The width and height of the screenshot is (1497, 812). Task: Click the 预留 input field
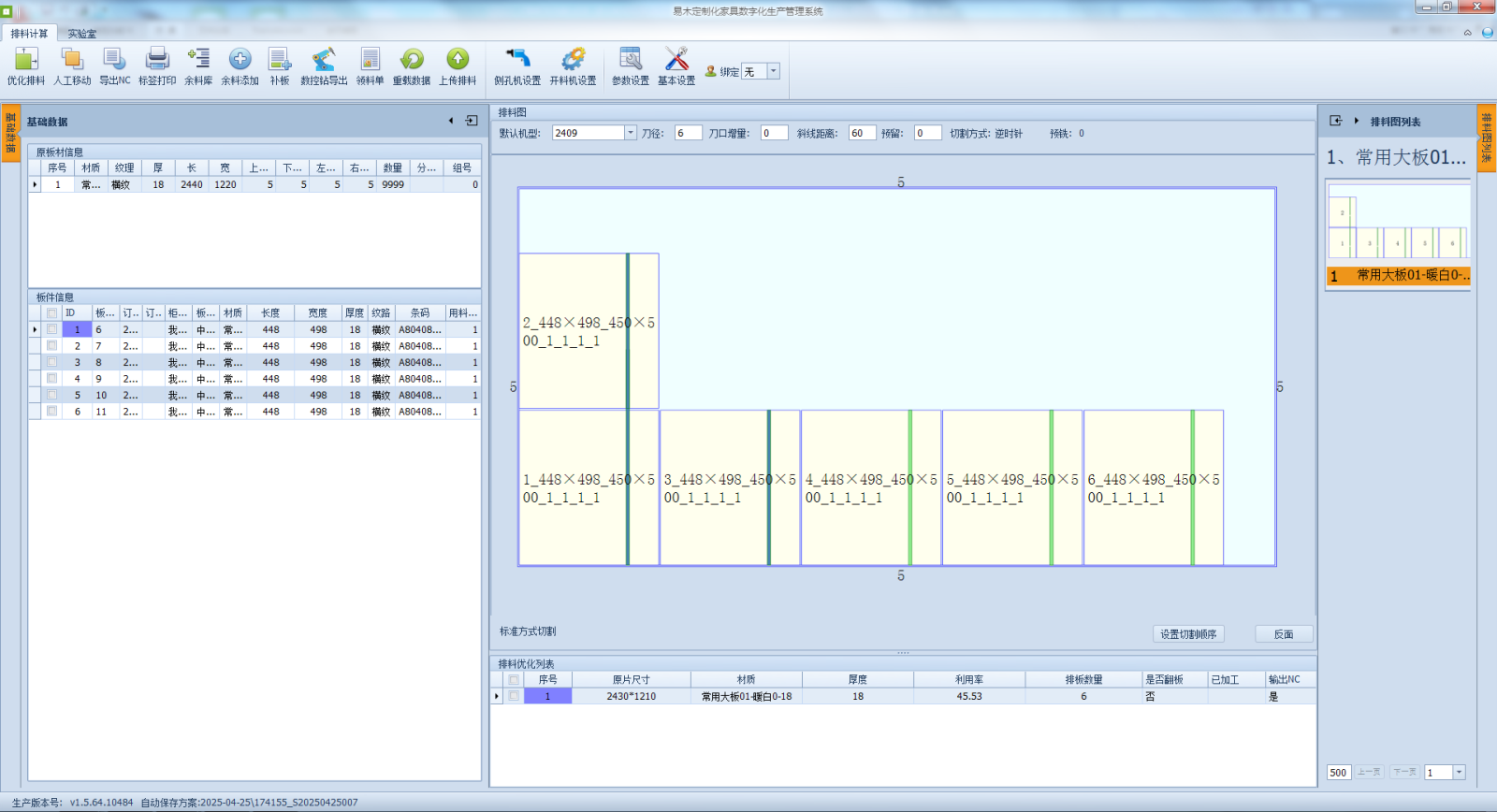coord(927,133)
